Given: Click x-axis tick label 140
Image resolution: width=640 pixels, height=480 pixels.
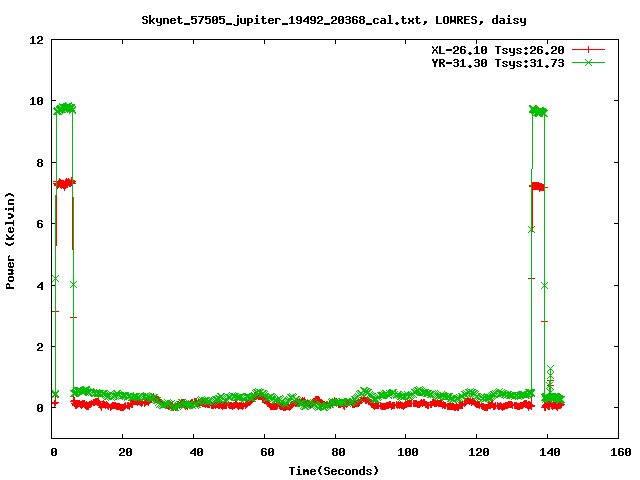Looking at the screenshot, I should 550,452.
